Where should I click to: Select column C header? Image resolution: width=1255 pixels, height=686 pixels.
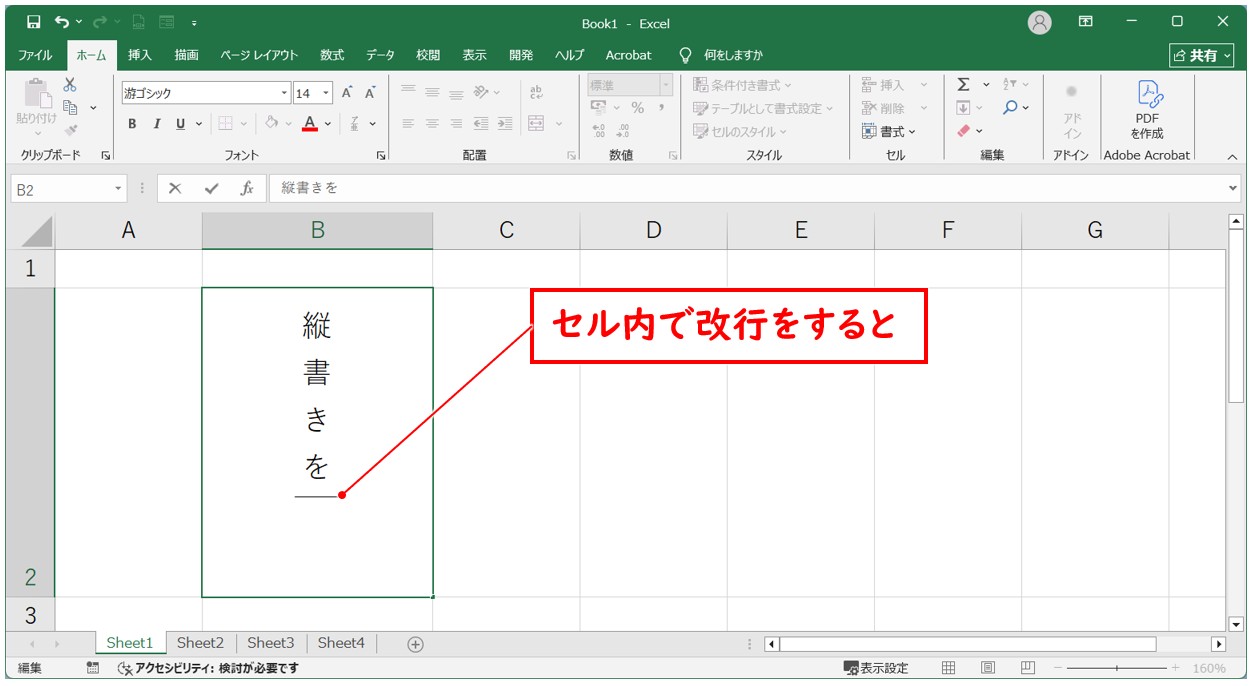506,230
